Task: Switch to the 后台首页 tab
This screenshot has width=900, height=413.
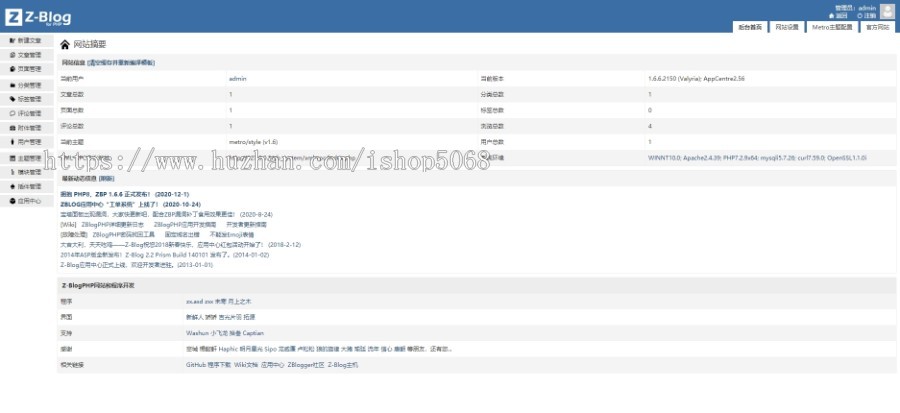Action: point(750,27)
